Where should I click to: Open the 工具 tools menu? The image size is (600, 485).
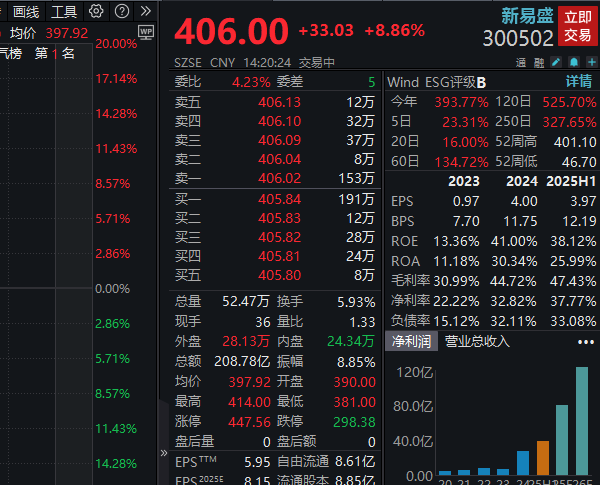click(64, 11)
